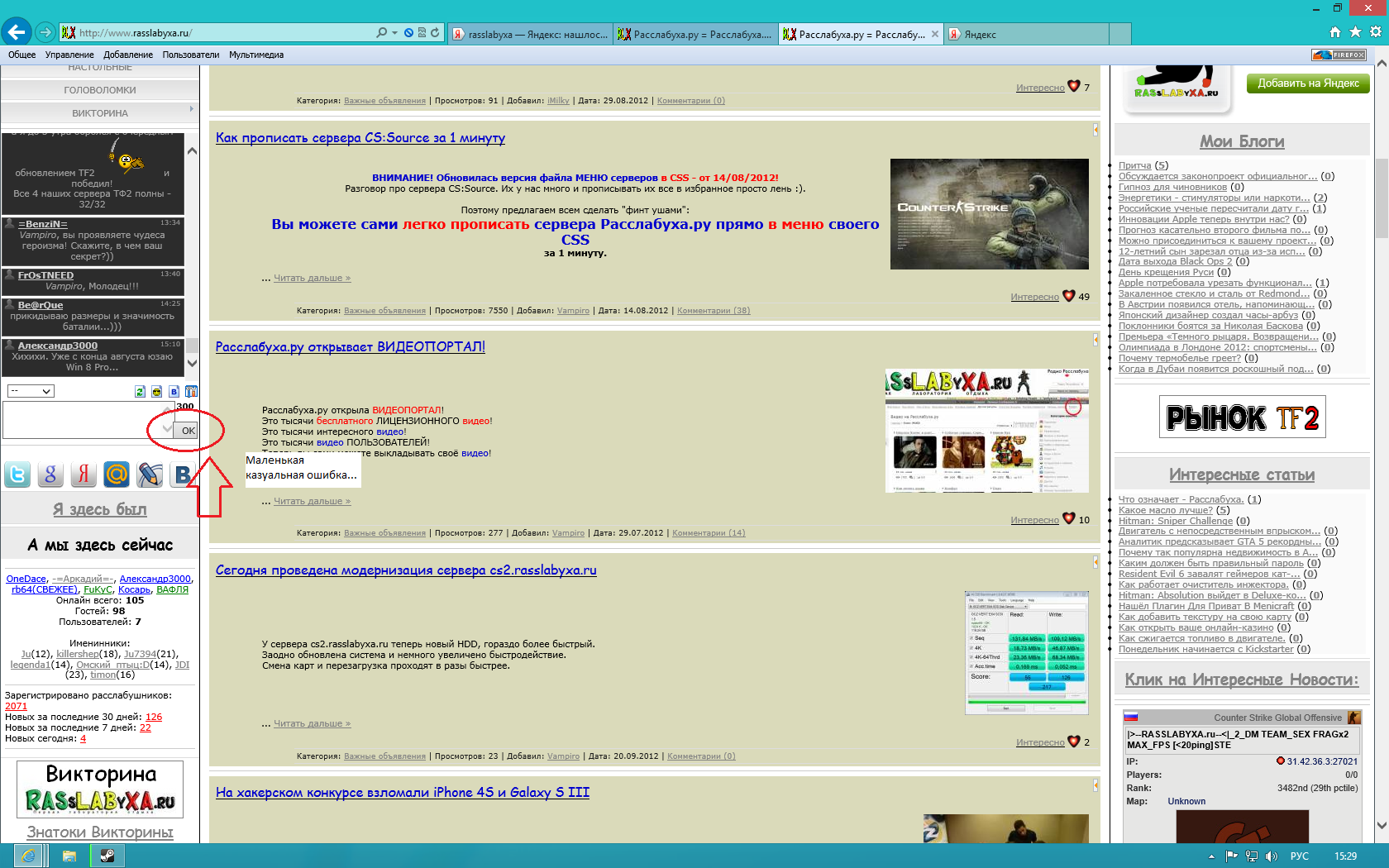Open the smileys list icon in chat
The width and height of the screenshot is (1389, 868).
pyautogui.click(x=156, y=391)
